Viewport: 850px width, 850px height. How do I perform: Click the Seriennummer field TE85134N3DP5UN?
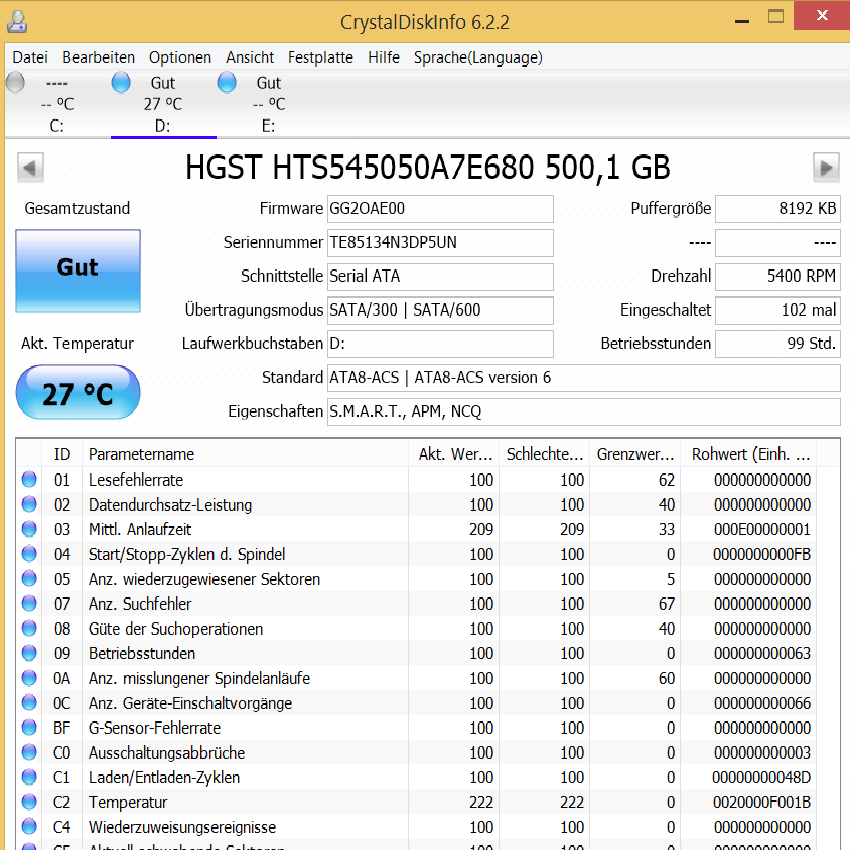coord(440,242)
